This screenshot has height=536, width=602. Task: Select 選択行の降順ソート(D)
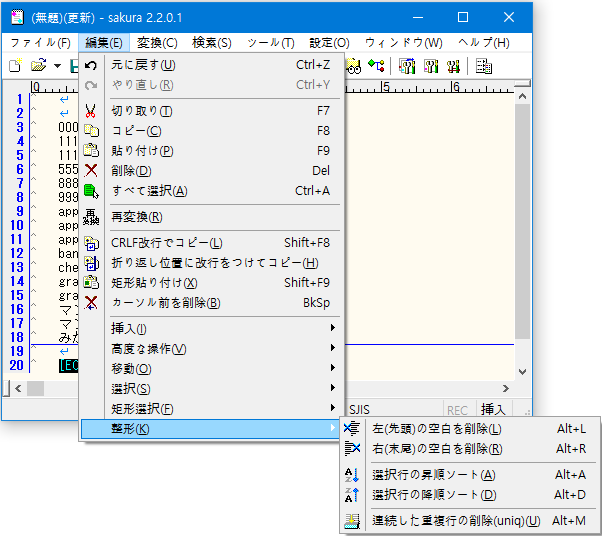point(470,495)
